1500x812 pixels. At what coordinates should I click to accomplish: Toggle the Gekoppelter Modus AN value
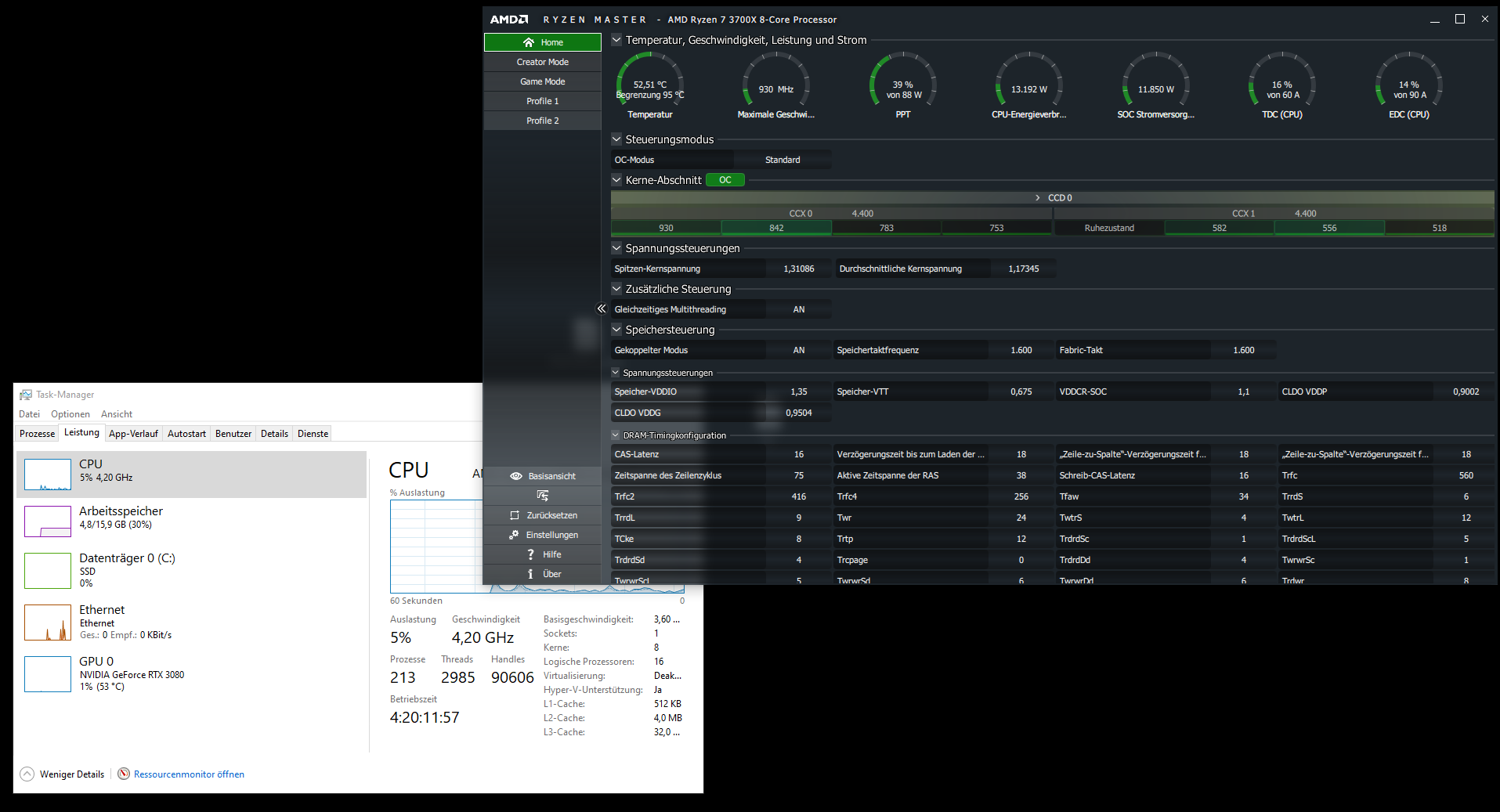tap(799, 350)
